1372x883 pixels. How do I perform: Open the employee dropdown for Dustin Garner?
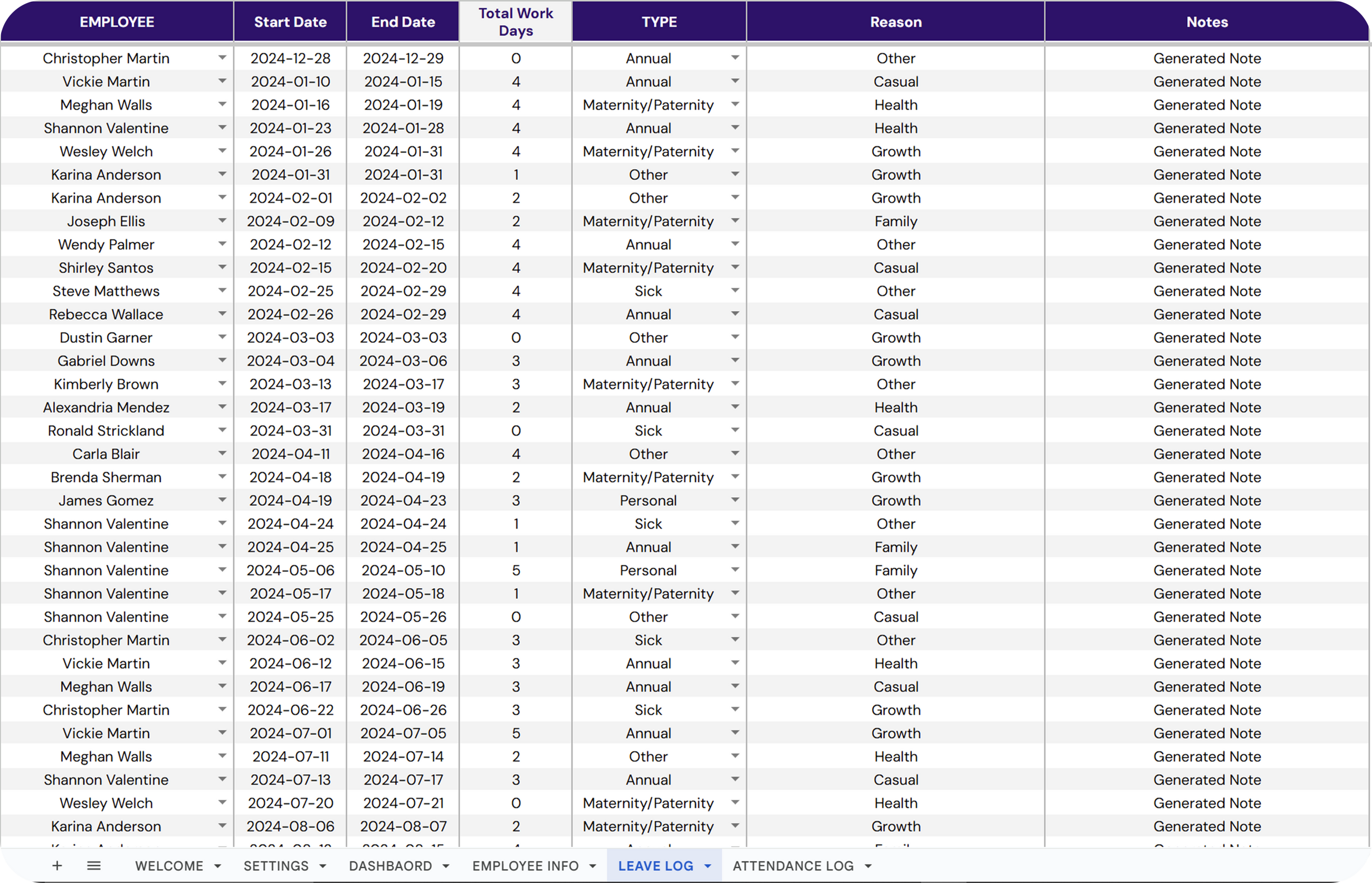coord(222,337)
